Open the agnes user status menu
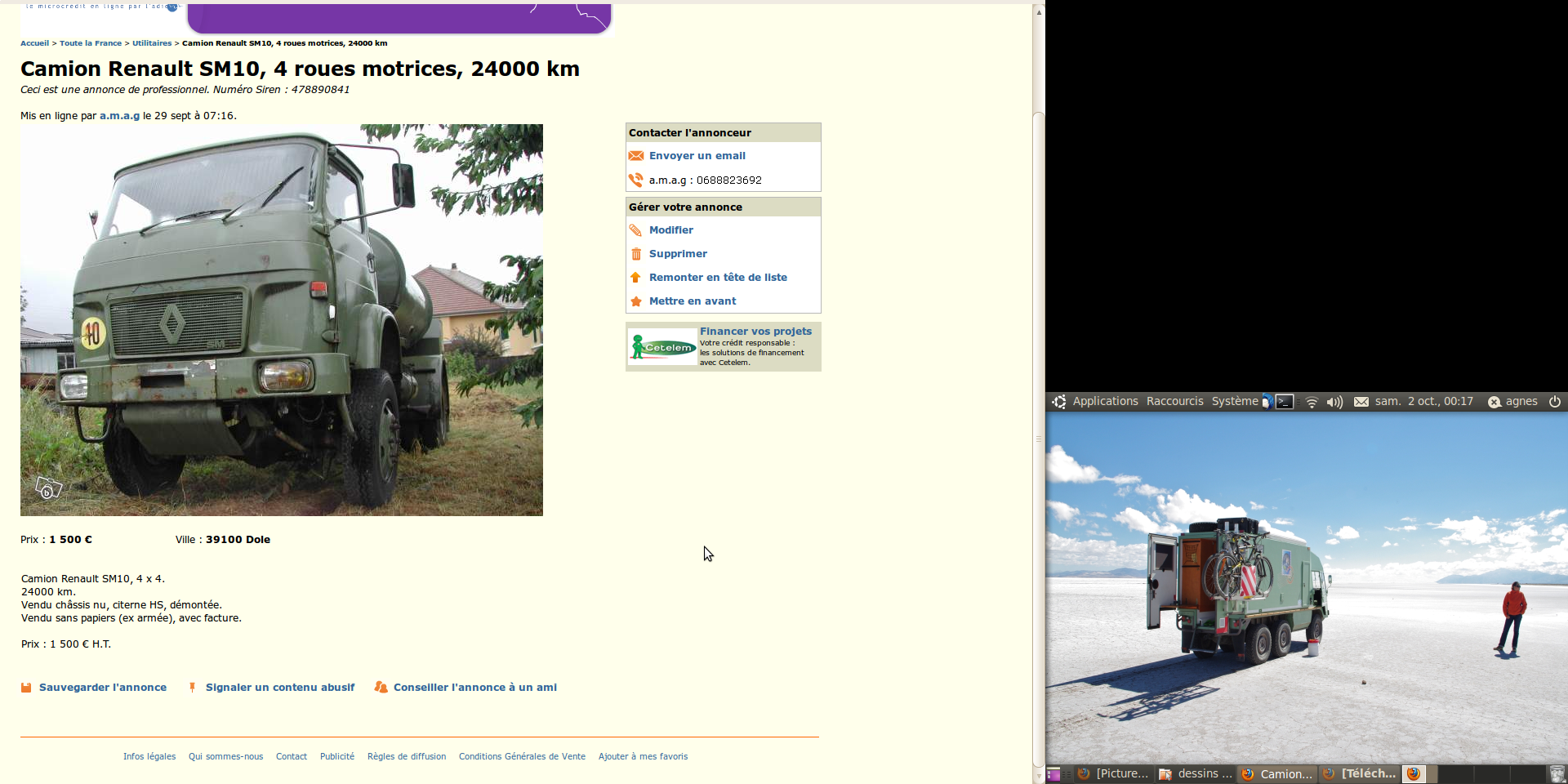1568x784 pixels. pos(1513,401)
